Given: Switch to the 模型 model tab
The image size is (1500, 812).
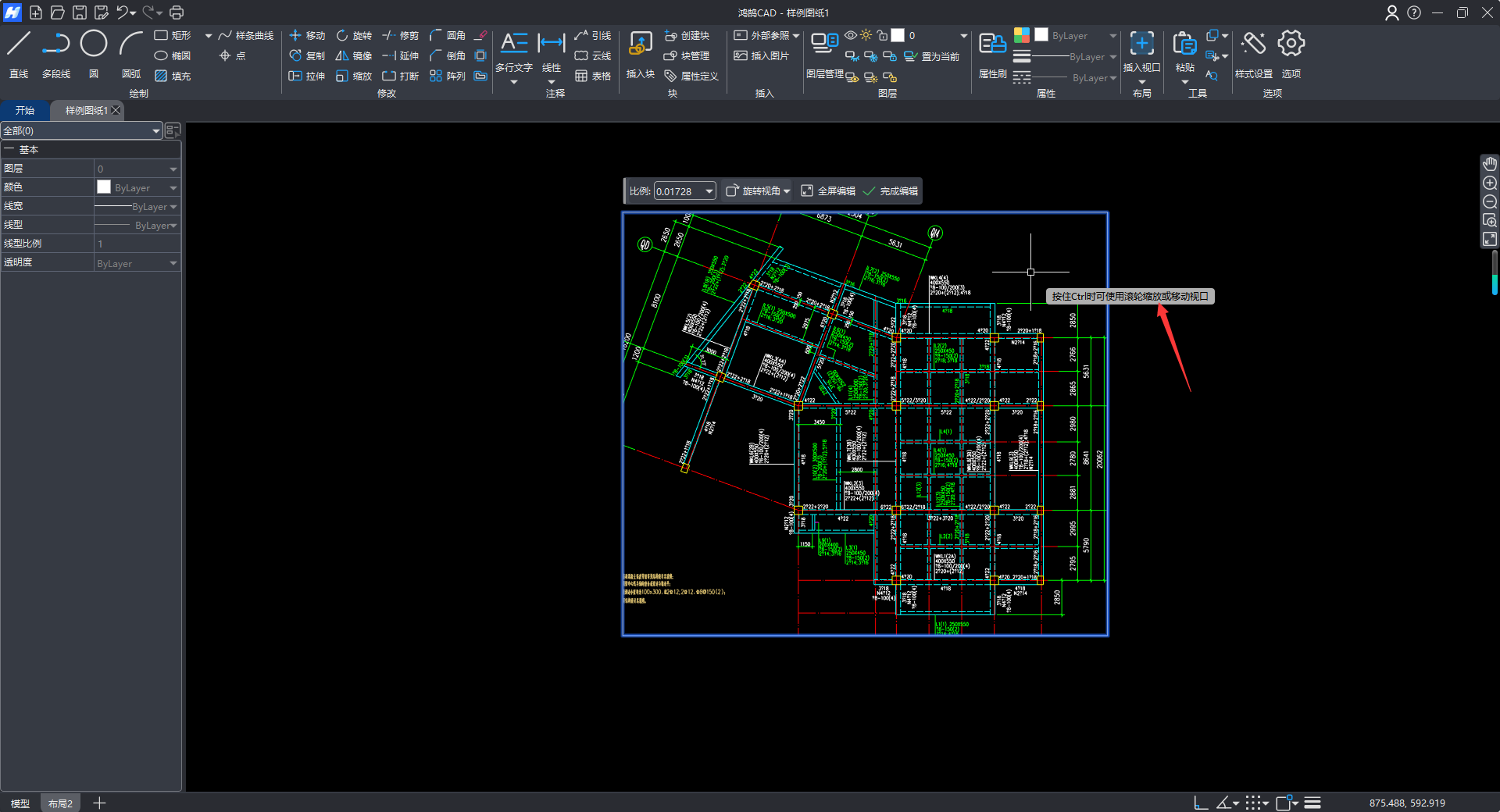Looking at the screenshot, I should pyautogui.click(x=20, y=803).
